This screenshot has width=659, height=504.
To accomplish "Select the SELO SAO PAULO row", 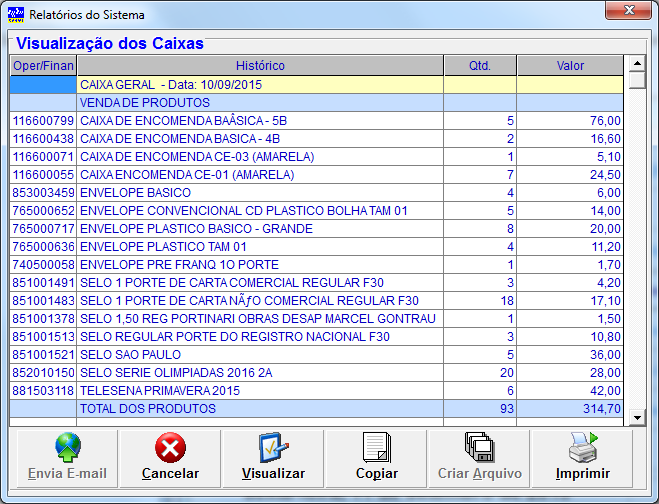I will coord(317,355).
